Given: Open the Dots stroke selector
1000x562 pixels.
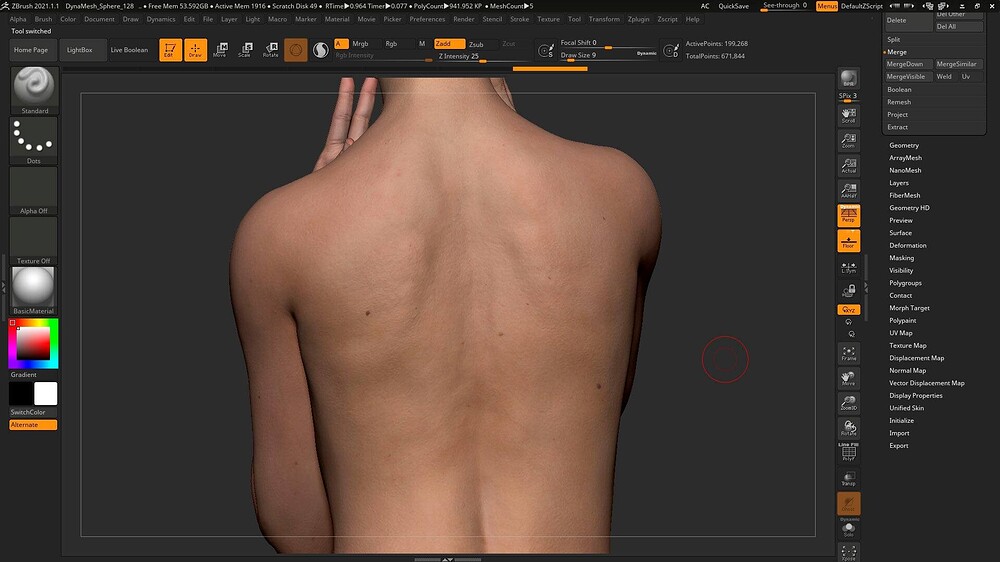Looking at the screenshot, I should tap(34, 140).
